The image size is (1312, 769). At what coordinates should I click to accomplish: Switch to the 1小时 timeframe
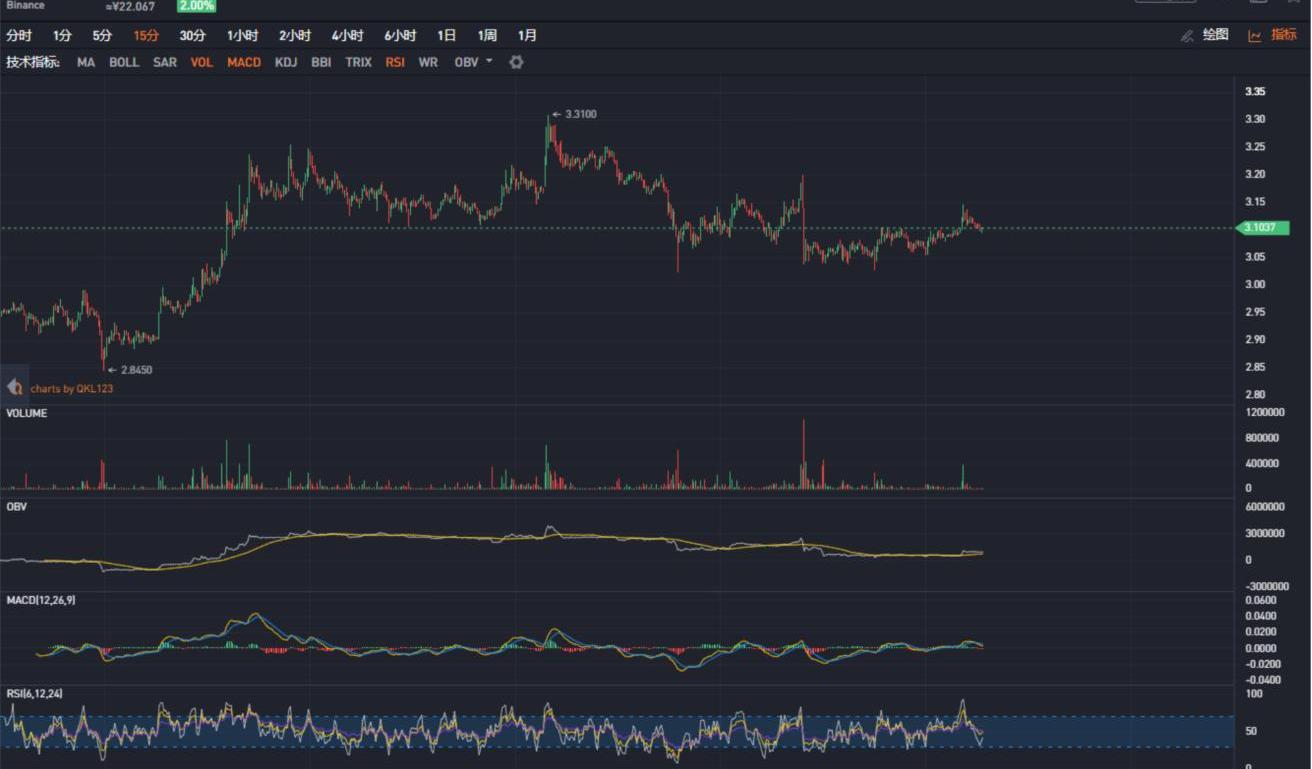pyautogui.click(x=242, y=36)
